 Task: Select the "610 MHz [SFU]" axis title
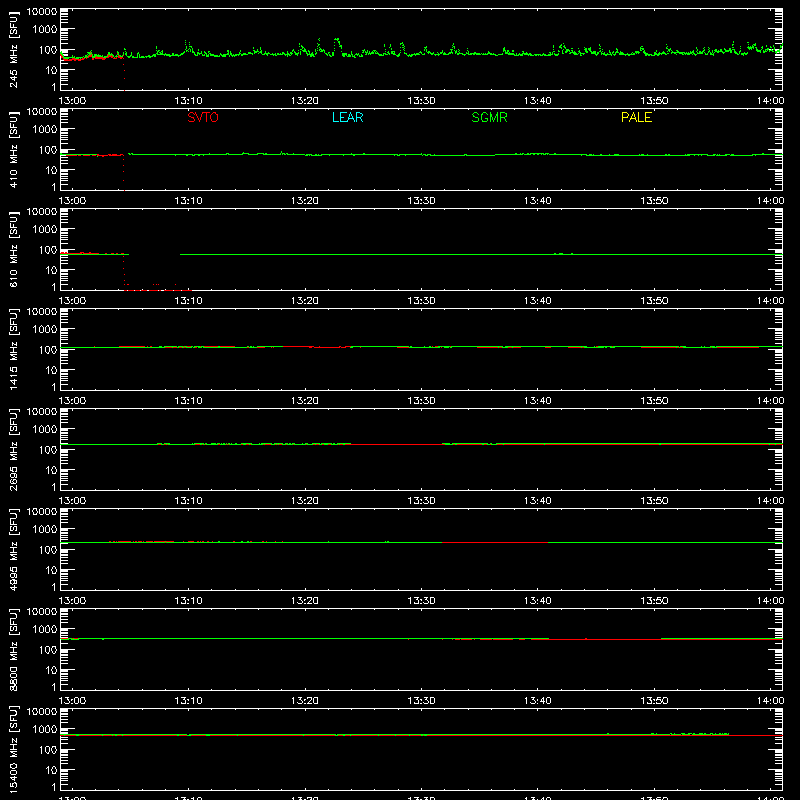[x=13, y=249]
